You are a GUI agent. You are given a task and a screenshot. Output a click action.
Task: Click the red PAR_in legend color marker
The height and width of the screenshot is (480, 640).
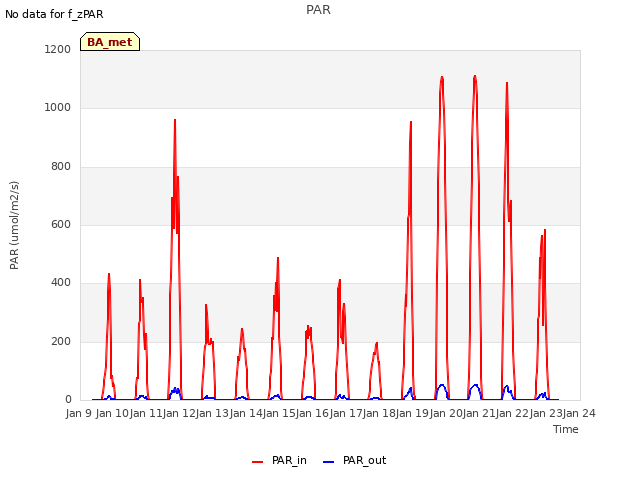coord(258,461)
